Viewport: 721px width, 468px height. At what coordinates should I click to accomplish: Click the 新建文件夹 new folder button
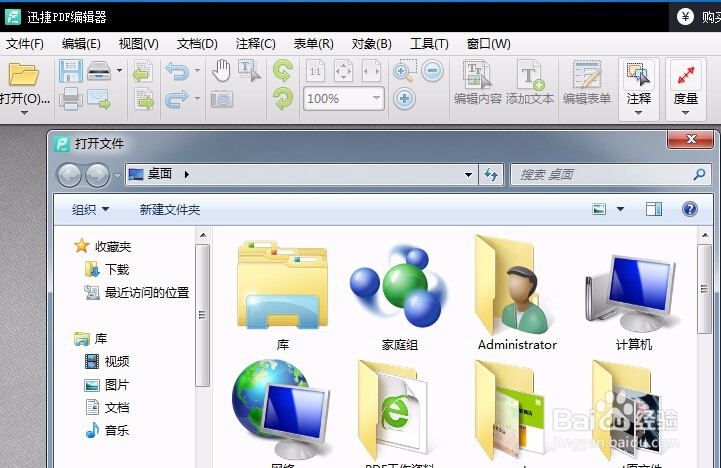[x=170, y=210]
